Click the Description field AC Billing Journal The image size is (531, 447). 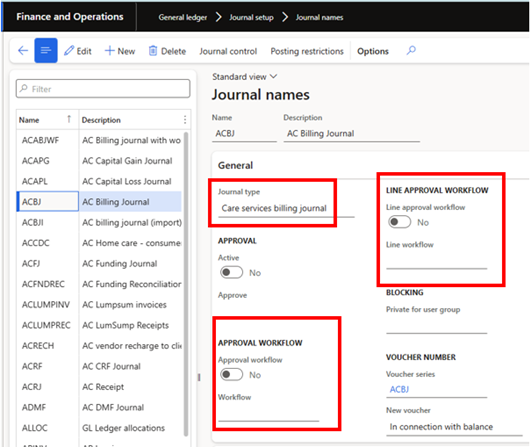352,133
